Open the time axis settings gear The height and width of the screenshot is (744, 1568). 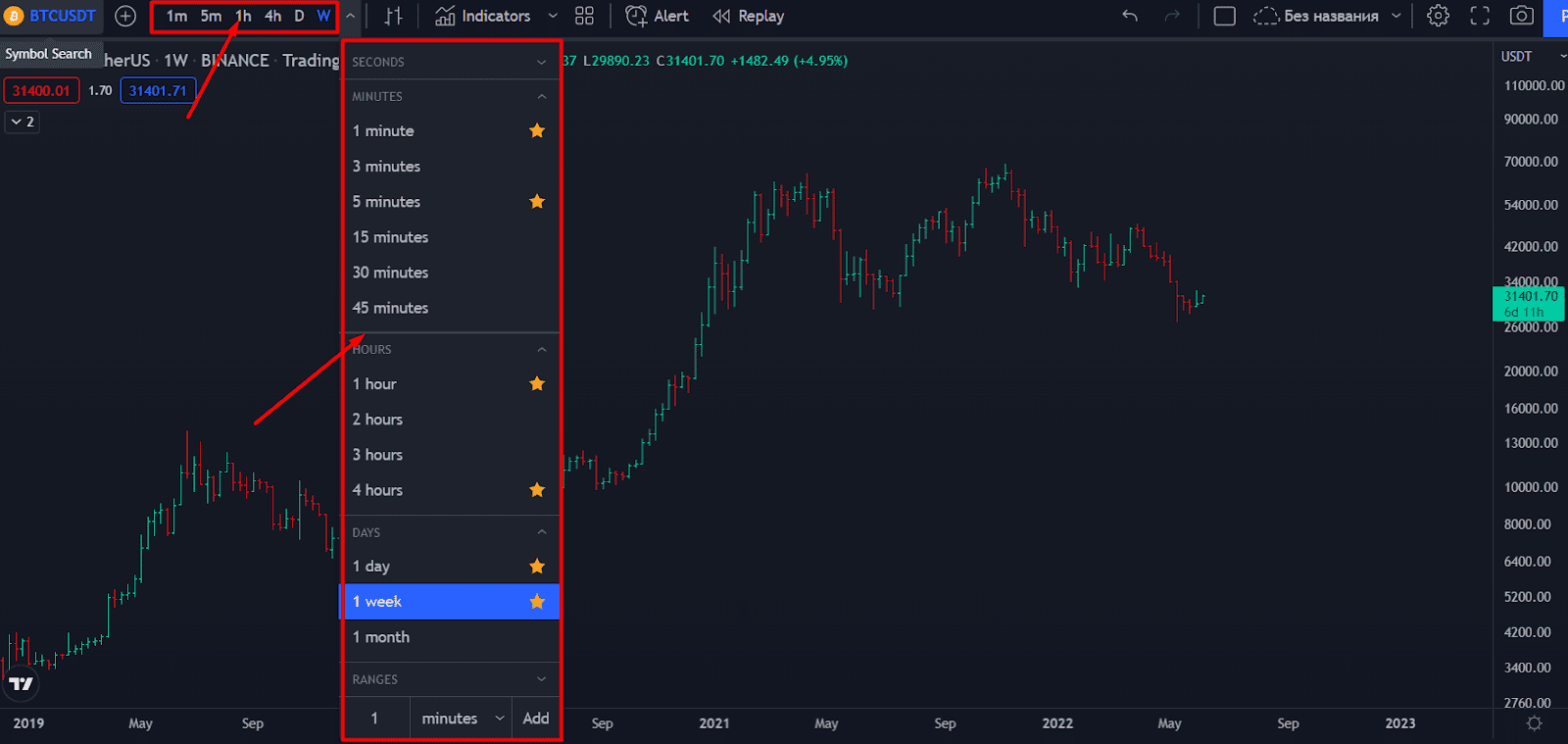(x=1534, y=723)
